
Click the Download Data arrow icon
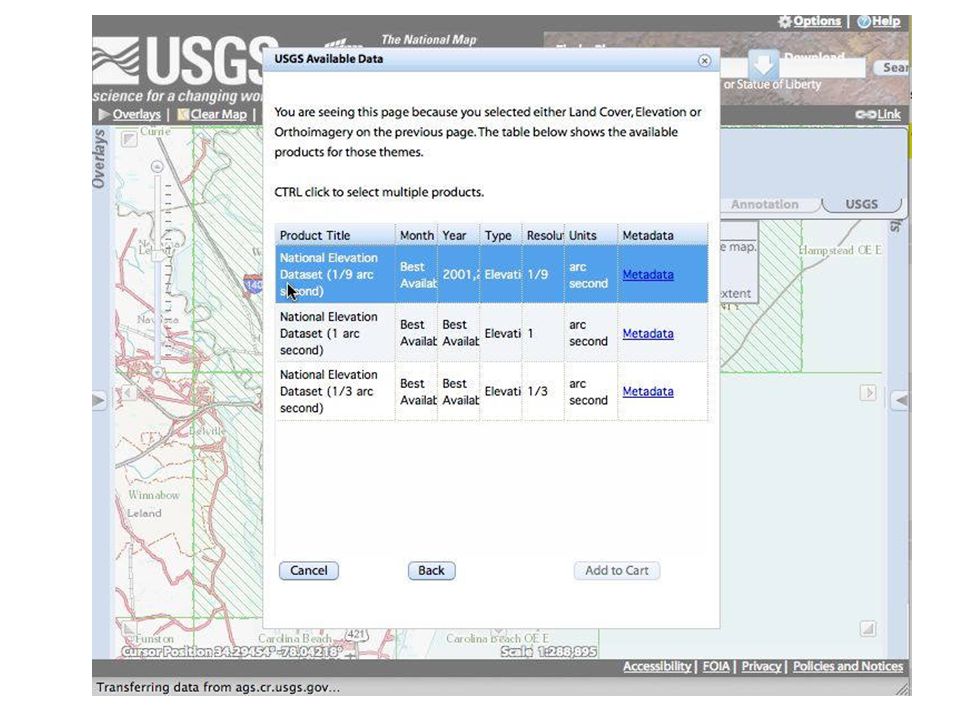(763, 64)
